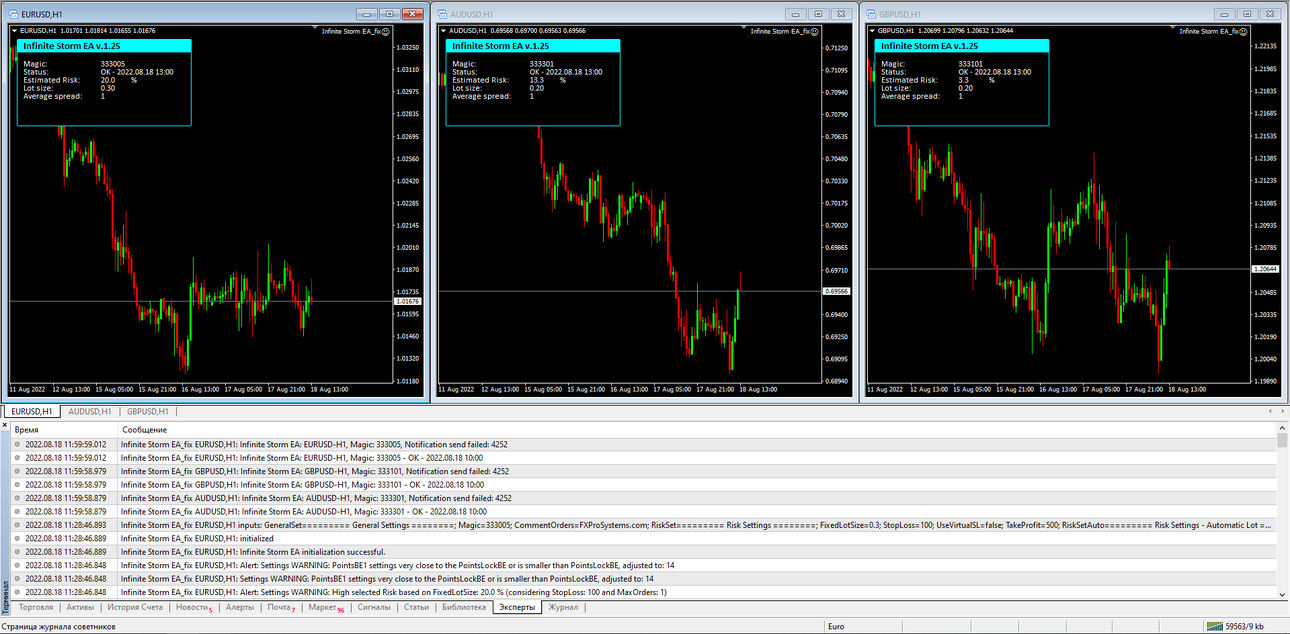Open the Библиотека terminal tab
Image resolution: width=1290 pixels, height=634 pixels.
464,607
